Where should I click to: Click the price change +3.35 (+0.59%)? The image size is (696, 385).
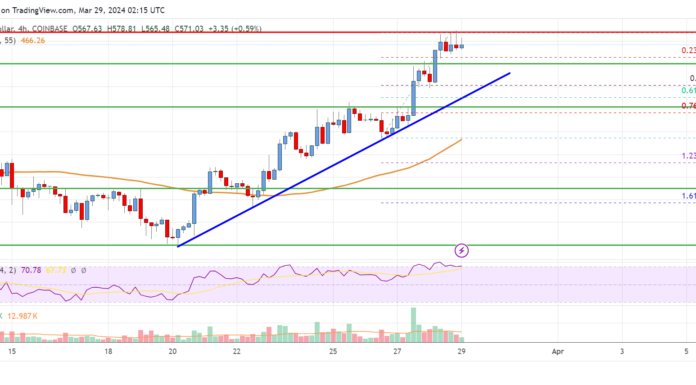[234, 28]
